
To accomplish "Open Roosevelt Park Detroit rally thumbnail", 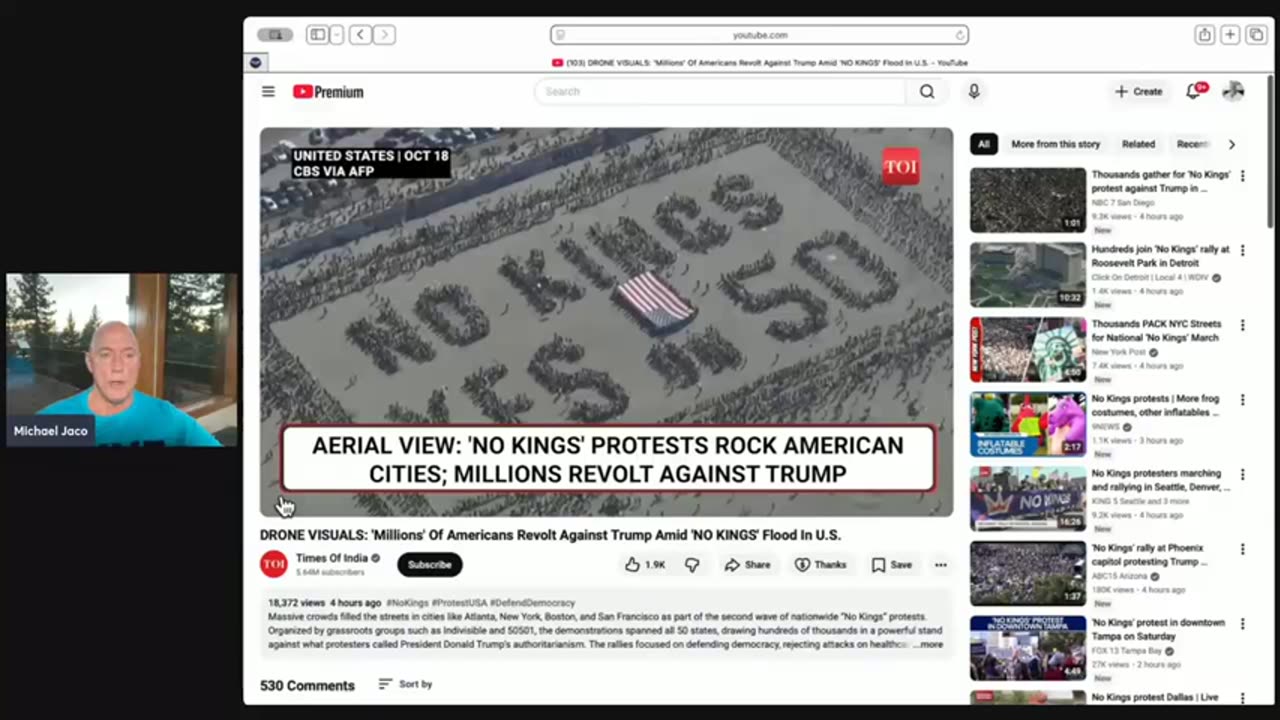I will coord(1028,275).
